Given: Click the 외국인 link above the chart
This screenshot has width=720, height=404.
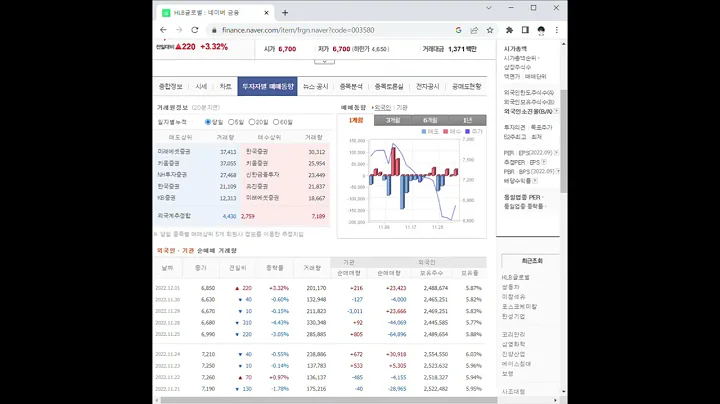Looking at the screenshot, I should pyautogui.click(x=382, y=107).
